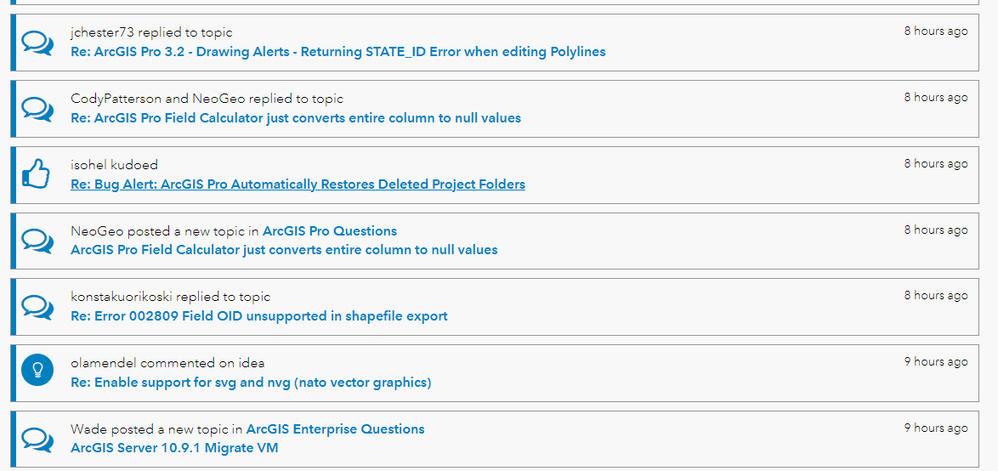Open reply about Field Calculator null values
998x471 pixels.
296,118
